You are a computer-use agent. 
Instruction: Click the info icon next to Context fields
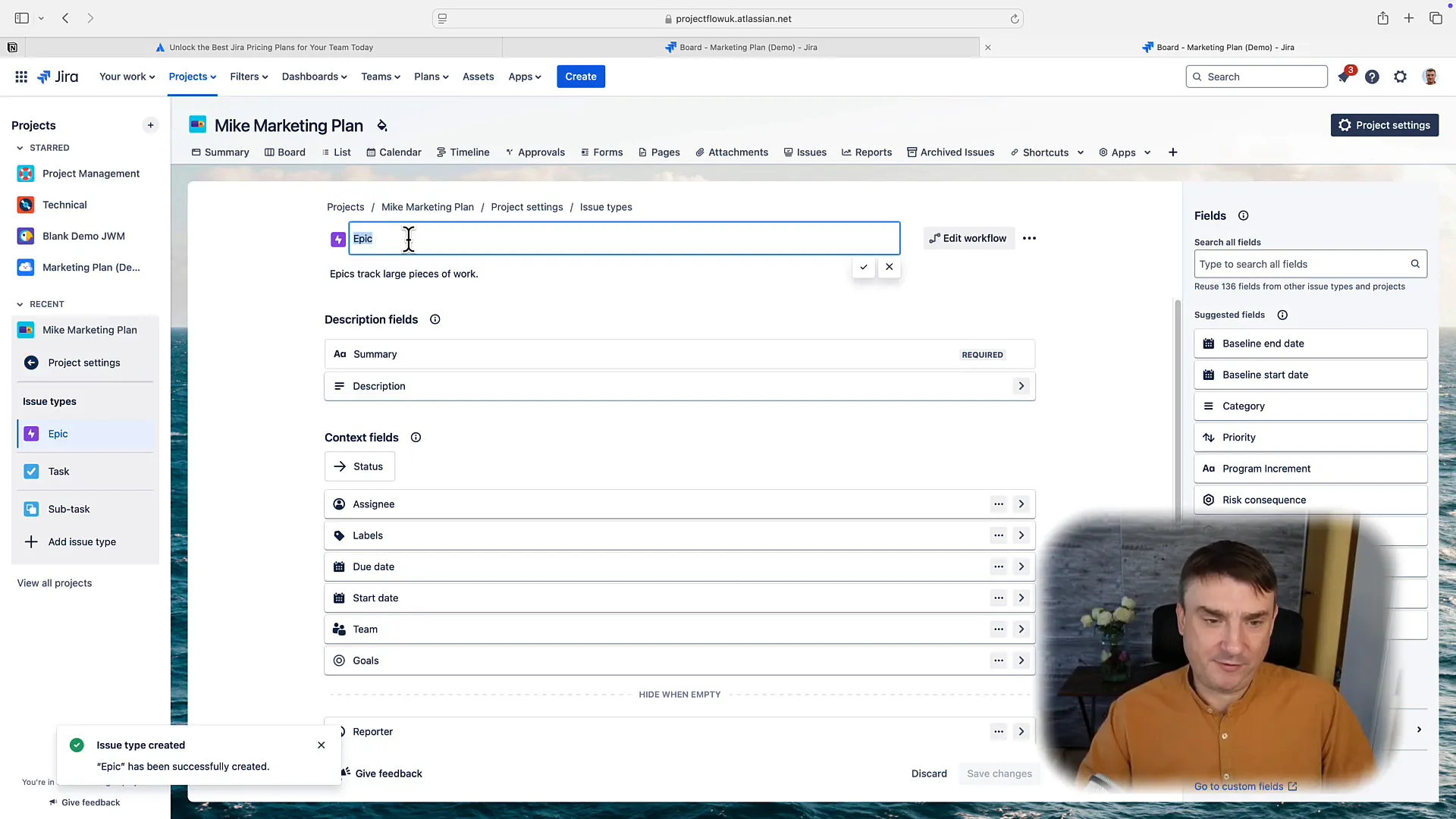(416, 438)
